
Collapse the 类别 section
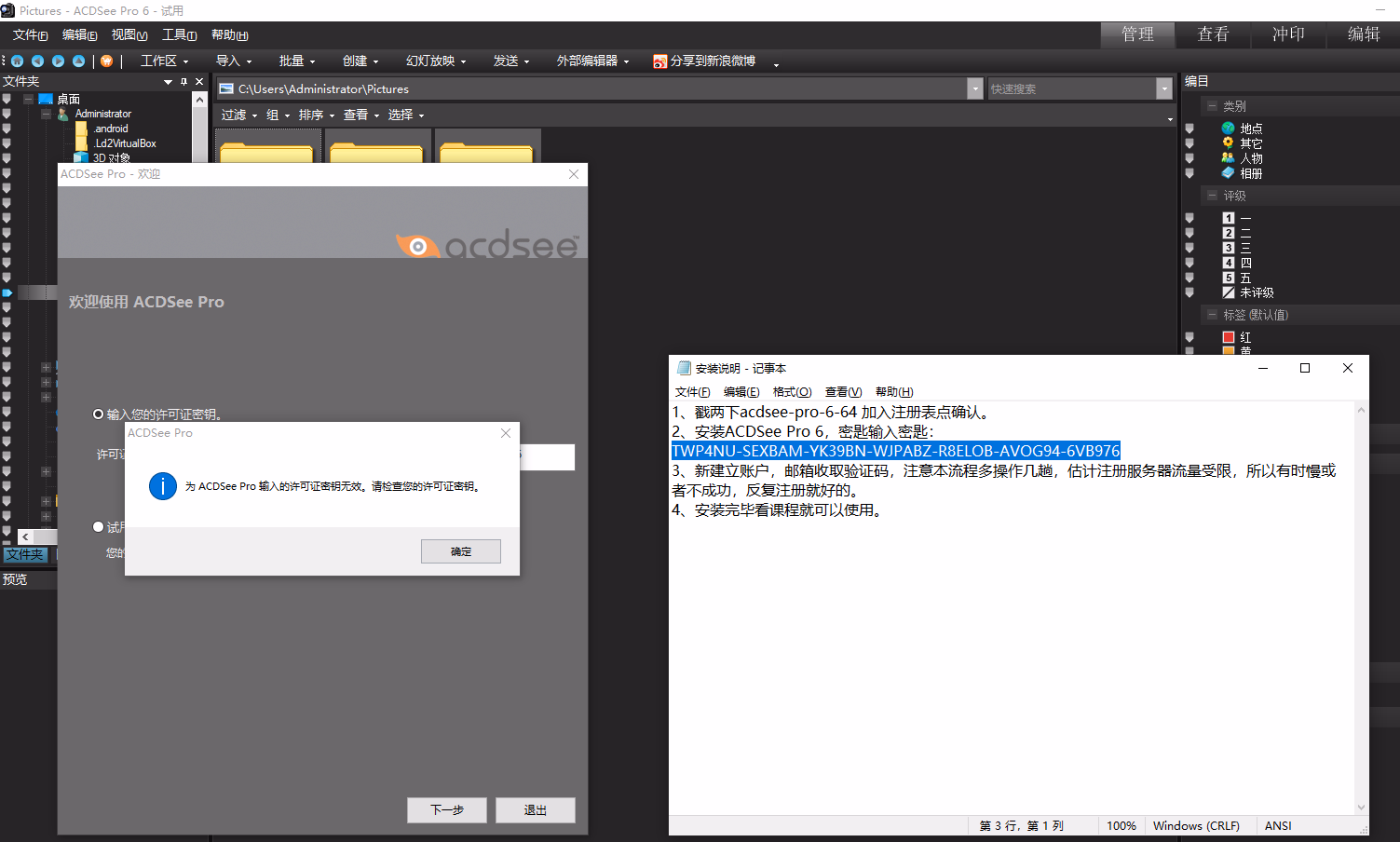1212,106
